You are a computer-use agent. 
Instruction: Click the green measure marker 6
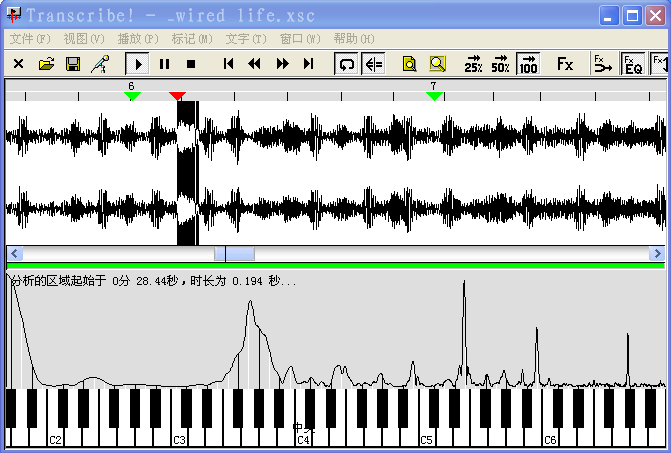(x=132, y=96)
